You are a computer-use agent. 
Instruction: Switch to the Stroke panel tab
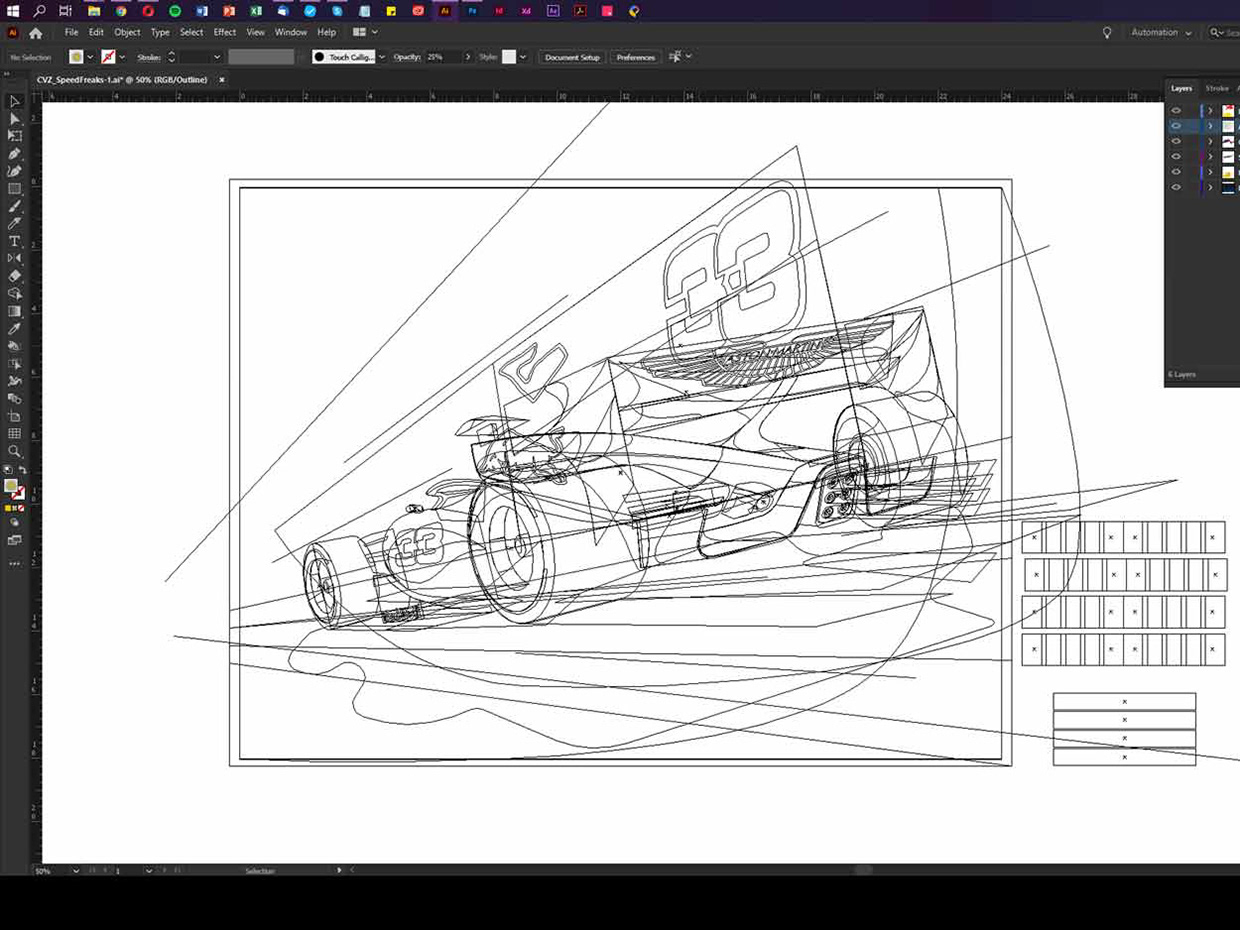(x=1217, y=89)
